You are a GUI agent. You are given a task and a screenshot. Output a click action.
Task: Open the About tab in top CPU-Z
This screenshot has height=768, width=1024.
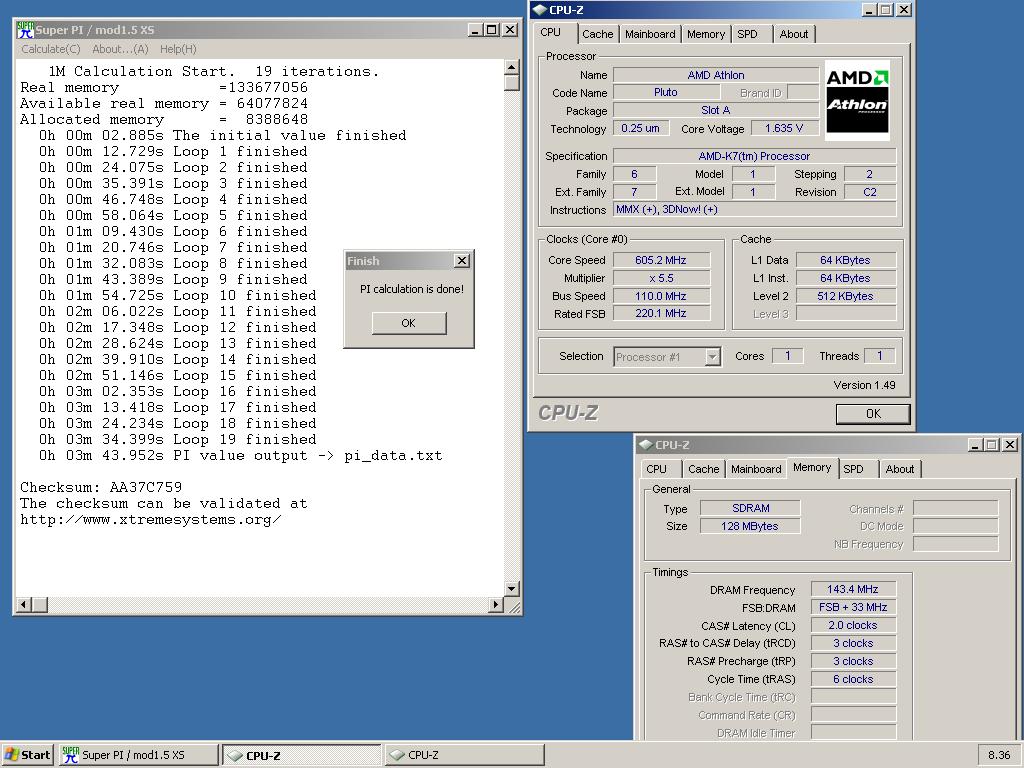pos(793,34)
